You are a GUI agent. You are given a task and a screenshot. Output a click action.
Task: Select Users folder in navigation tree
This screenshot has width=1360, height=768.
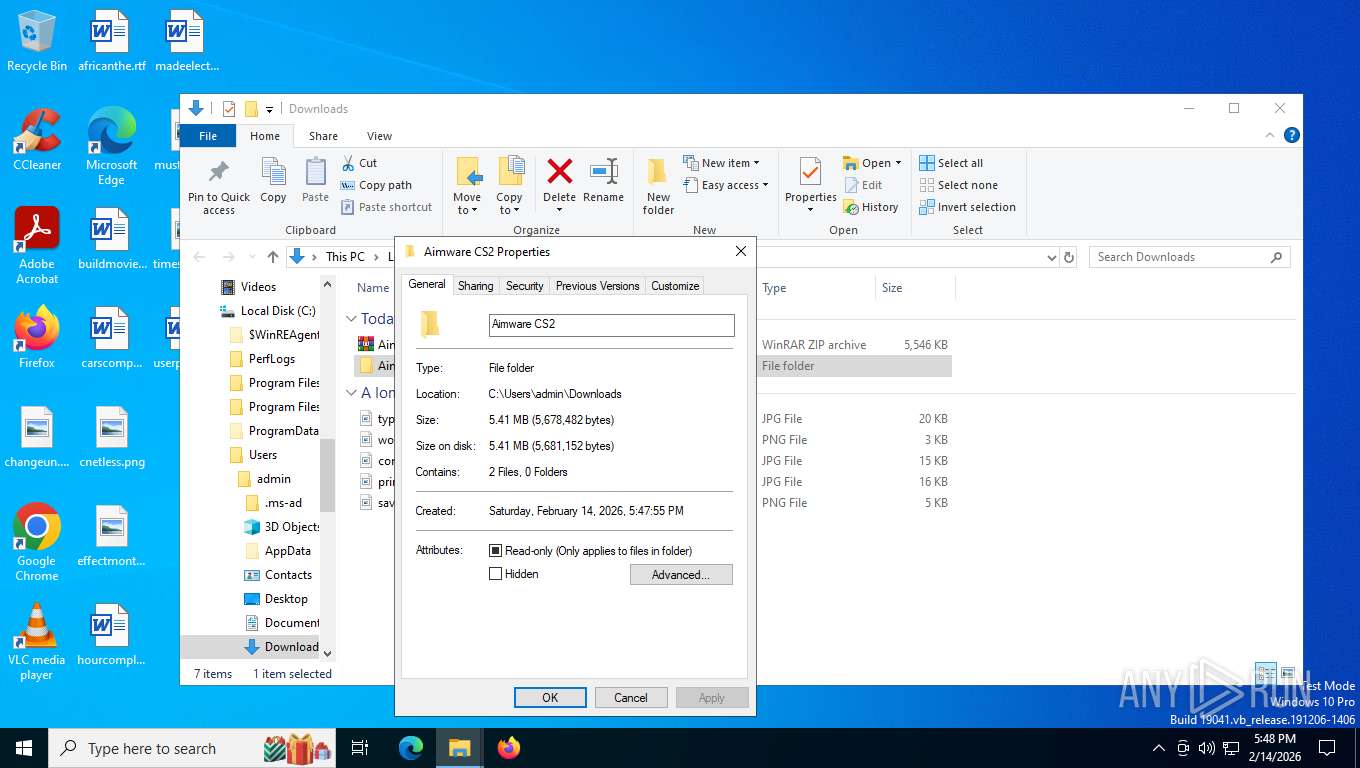pyautogui.click(x=253, y=455)
